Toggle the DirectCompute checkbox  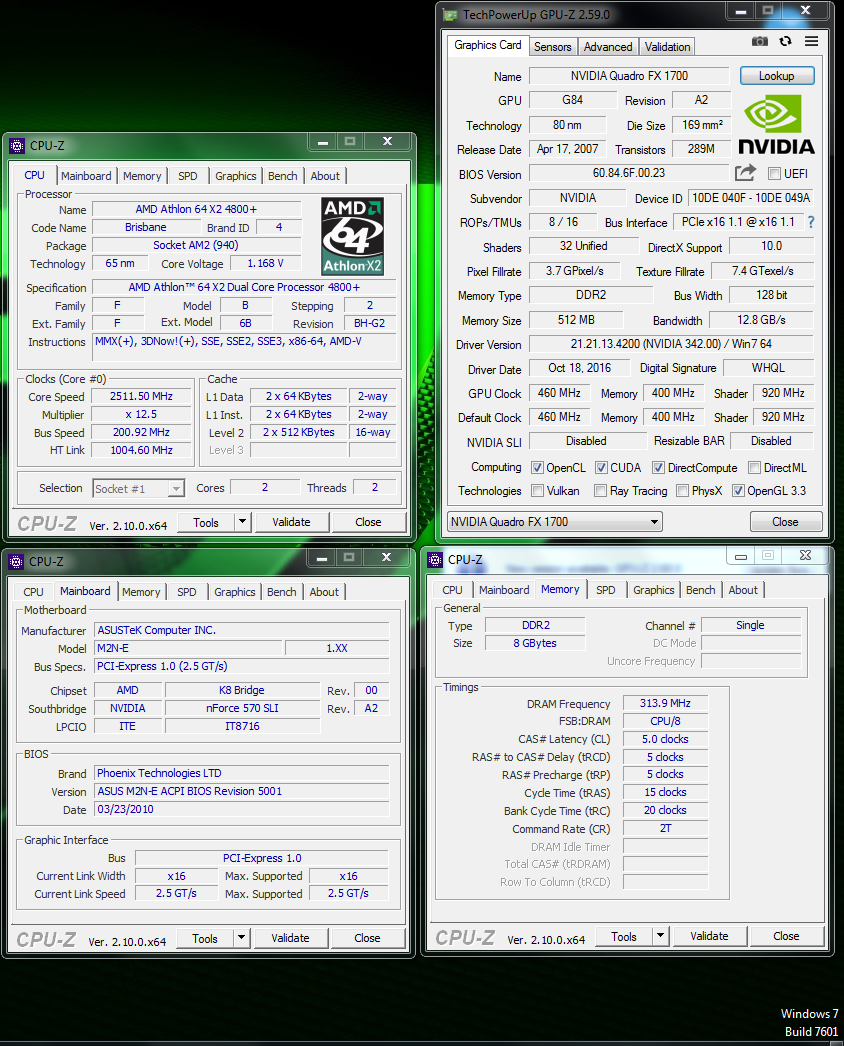point(659,468)
